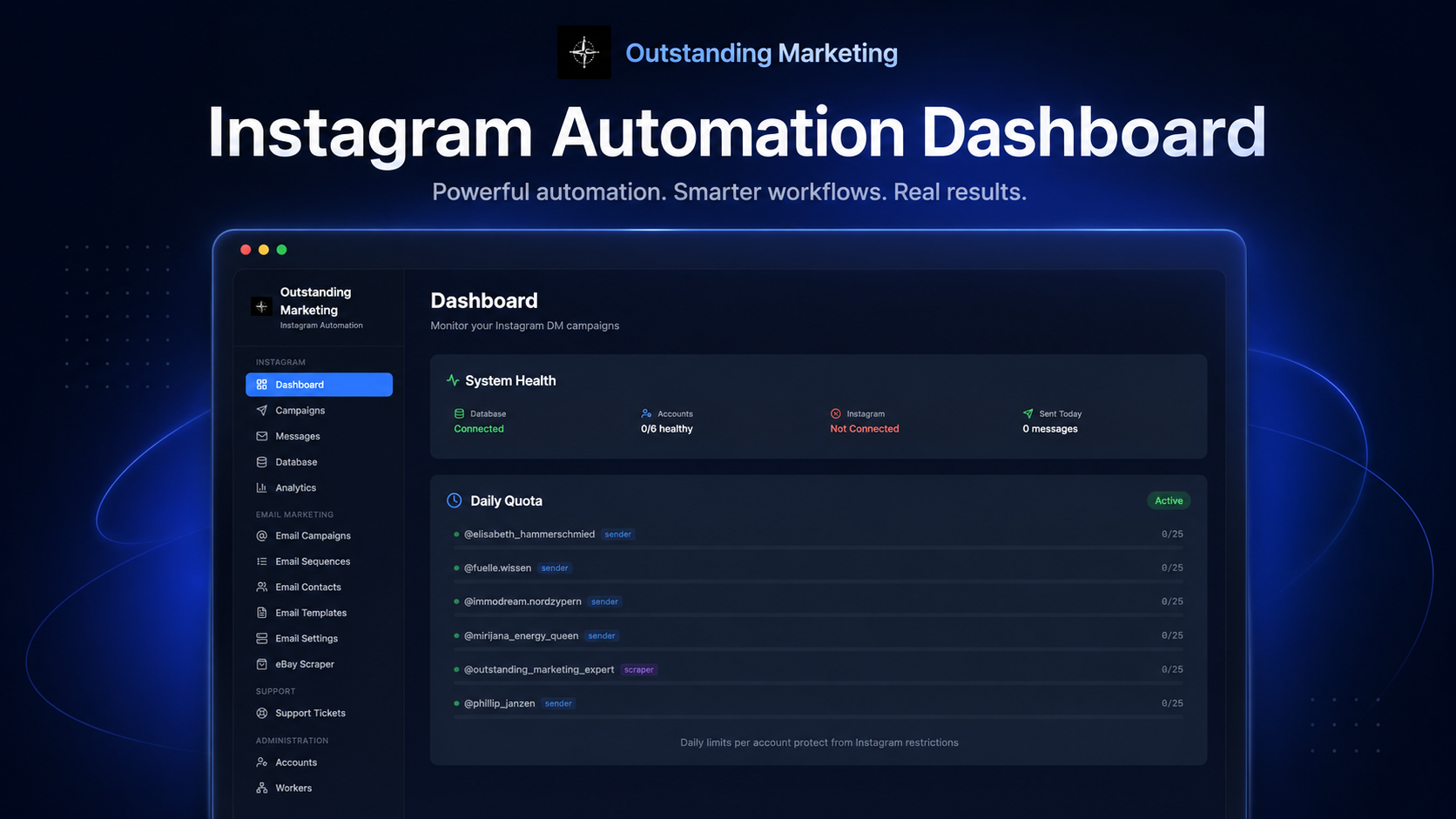Click the large compass logo in banner
Viewport: 1456px width, 819px height.
click(583, 52)
